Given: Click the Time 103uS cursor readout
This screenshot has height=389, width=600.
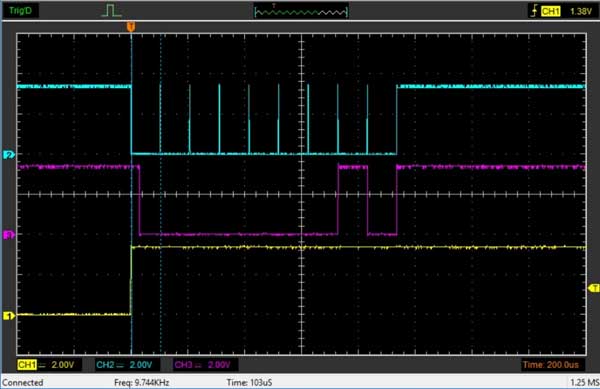Looking at the screenshot, I should [x=249, y=382].
